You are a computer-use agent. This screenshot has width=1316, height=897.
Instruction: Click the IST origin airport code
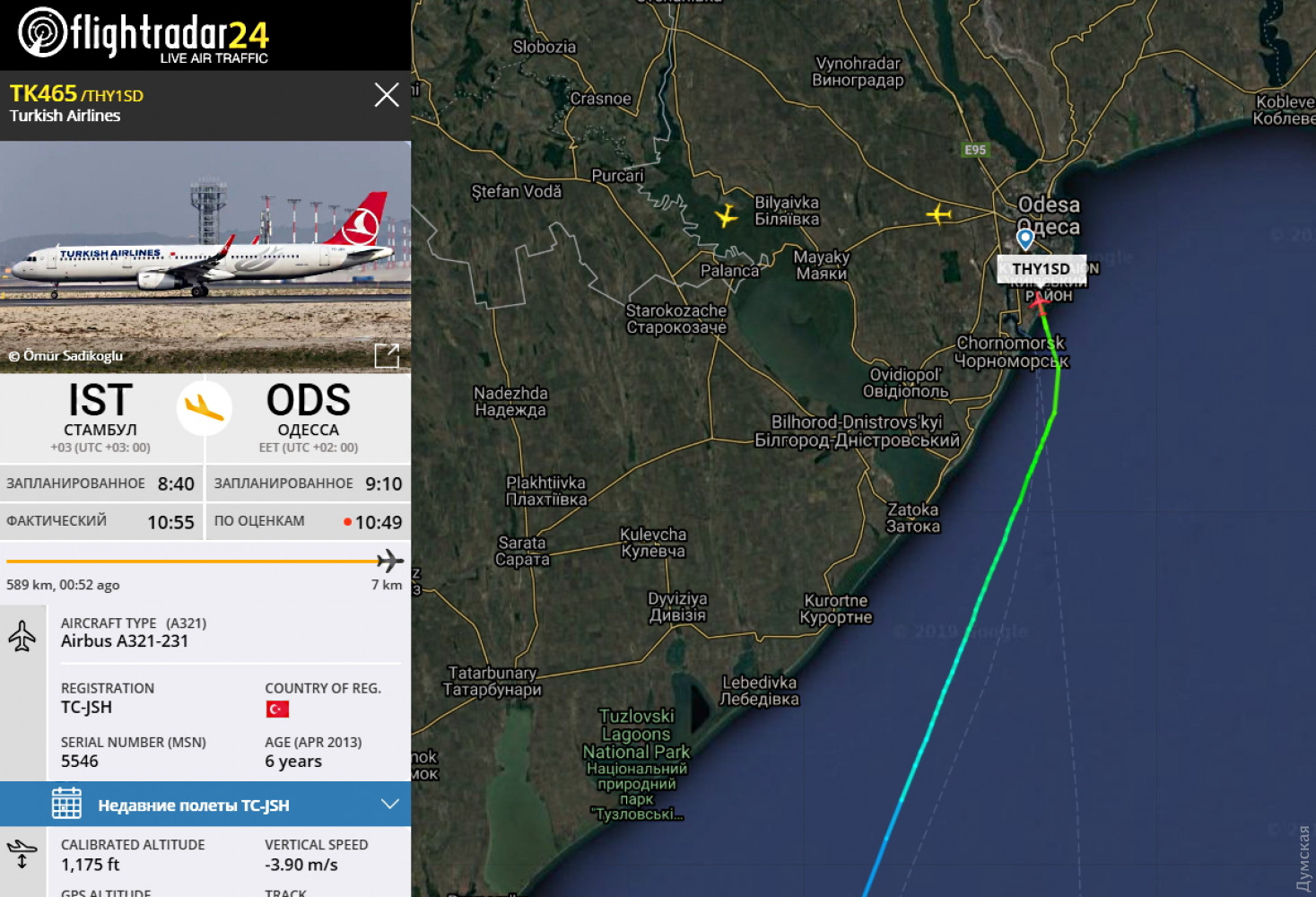[x=100, y=401]
